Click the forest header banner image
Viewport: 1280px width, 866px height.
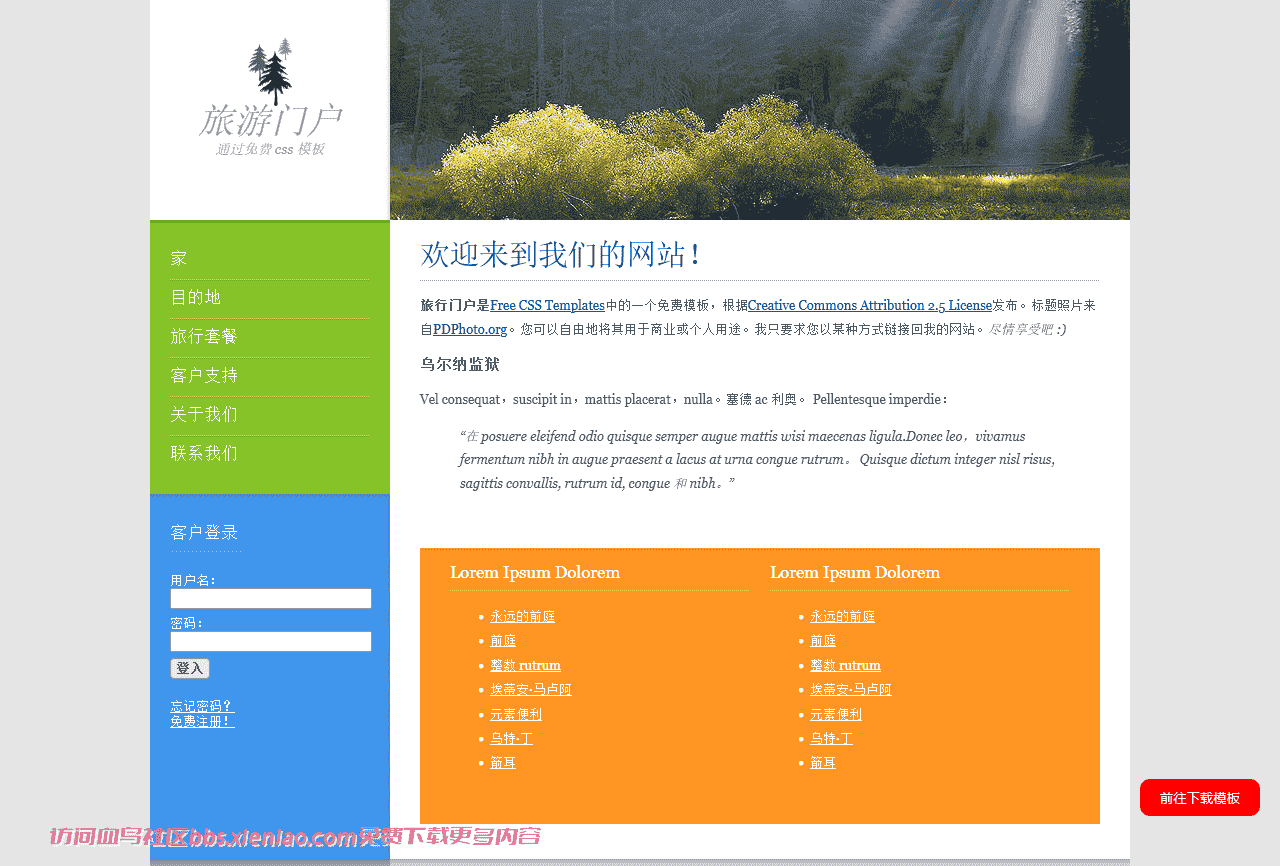(x=760, y=110)
